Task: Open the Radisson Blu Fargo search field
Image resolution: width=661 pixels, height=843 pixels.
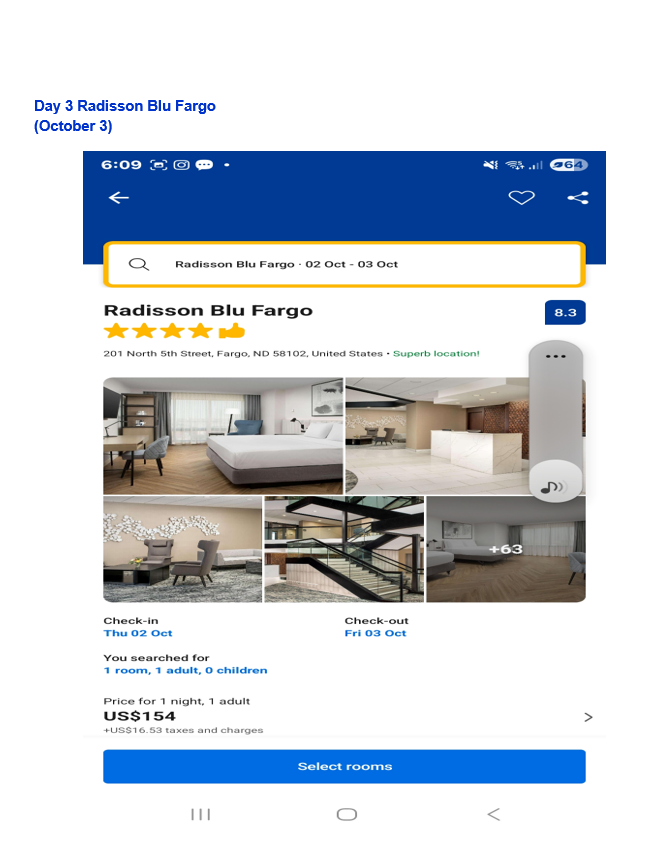Action: point(344,264)
